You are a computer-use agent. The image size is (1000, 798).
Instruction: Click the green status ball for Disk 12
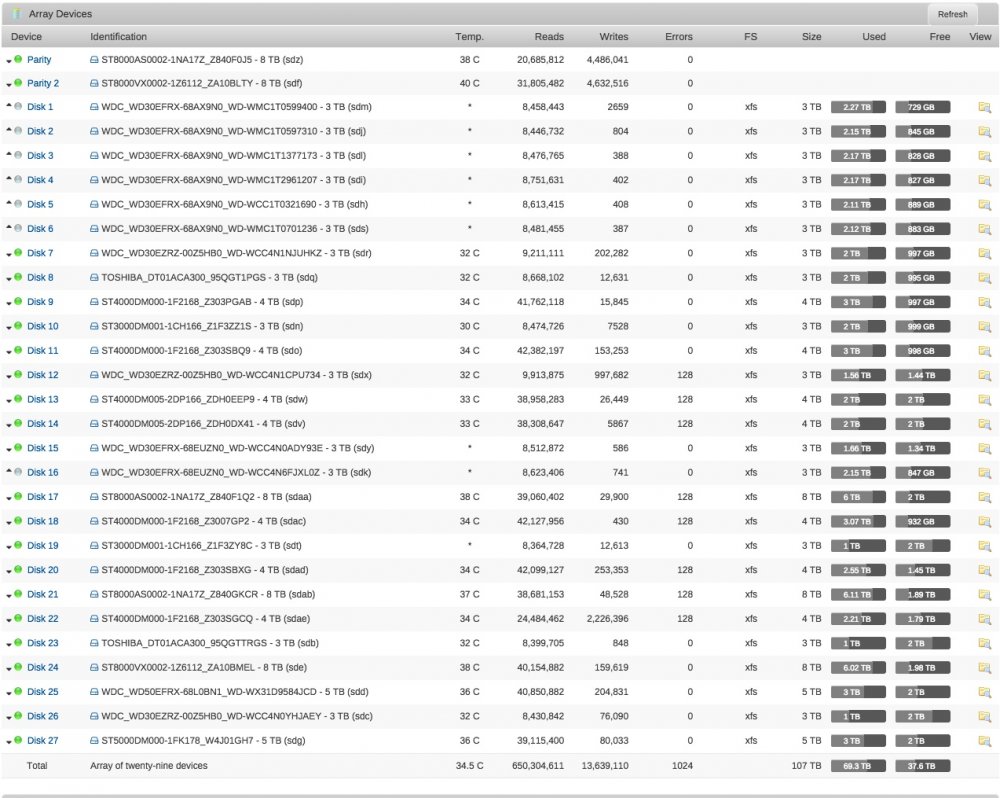(18, 374)
